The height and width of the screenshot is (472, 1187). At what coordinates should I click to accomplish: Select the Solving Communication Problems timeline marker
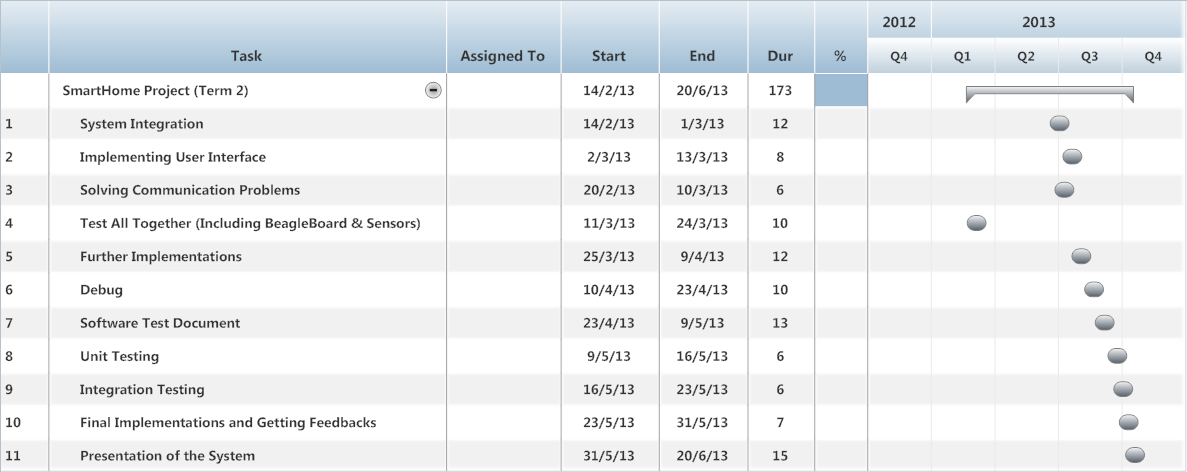[1064, 190]
